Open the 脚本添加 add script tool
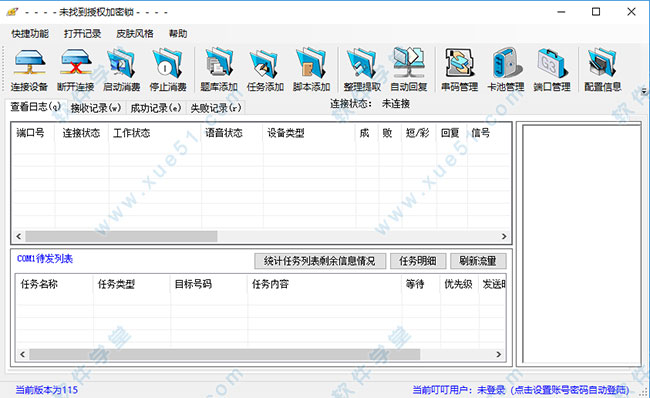The height and width of the screenshot is (398, 650). [311, 69]
